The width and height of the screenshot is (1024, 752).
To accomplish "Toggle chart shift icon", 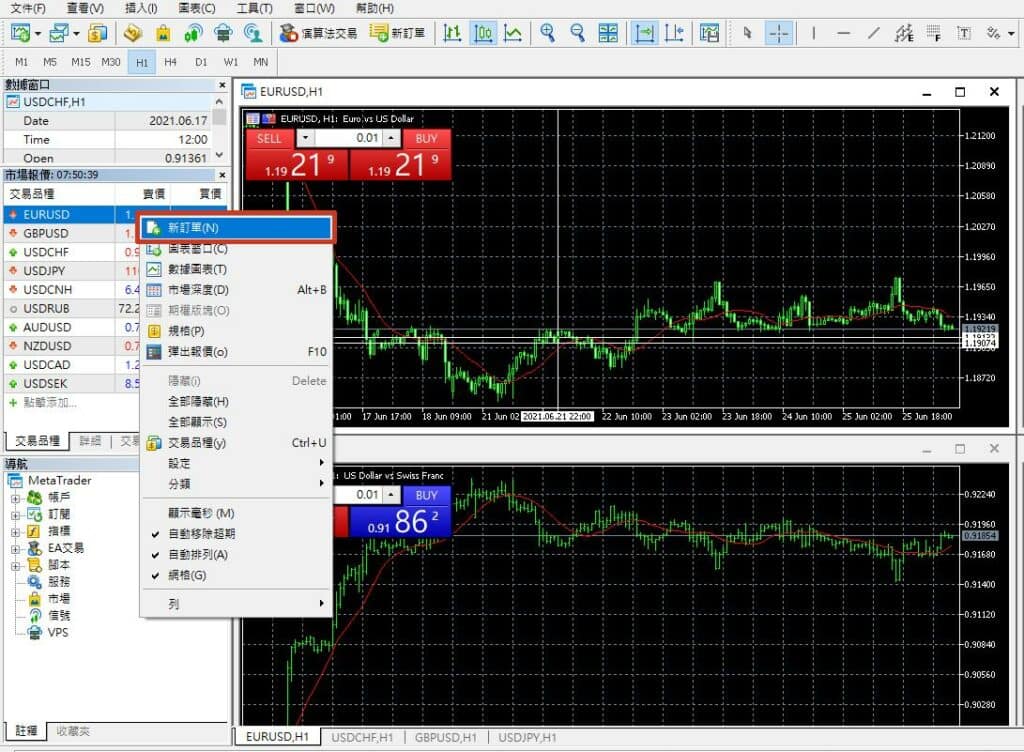I will 674,33.
